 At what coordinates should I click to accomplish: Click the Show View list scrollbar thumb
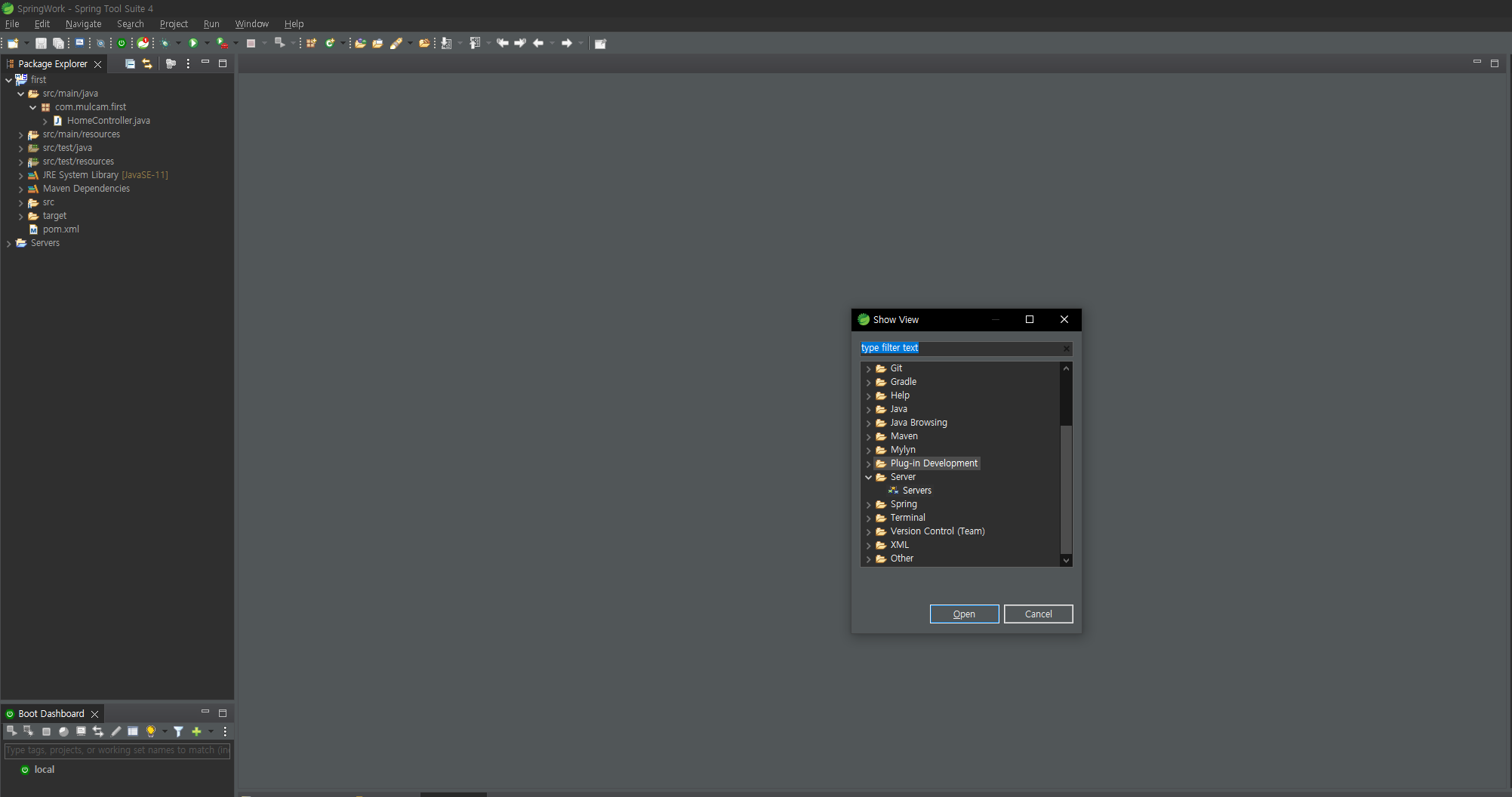coord(1066,489)
